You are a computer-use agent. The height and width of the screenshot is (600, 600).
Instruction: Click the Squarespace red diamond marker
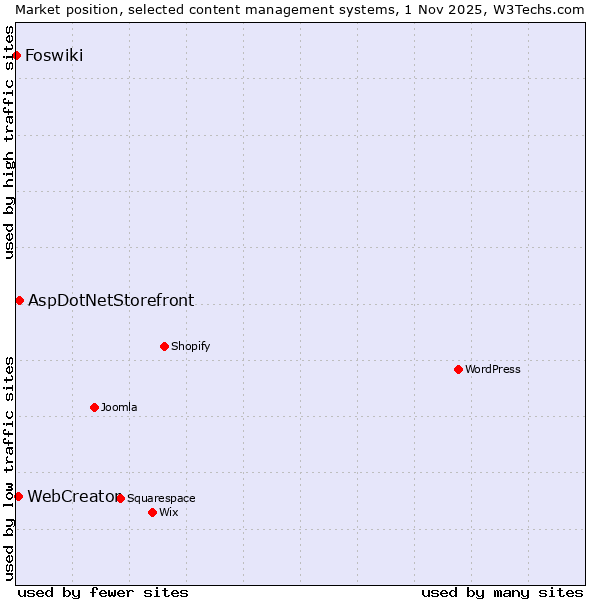point(120,498)
